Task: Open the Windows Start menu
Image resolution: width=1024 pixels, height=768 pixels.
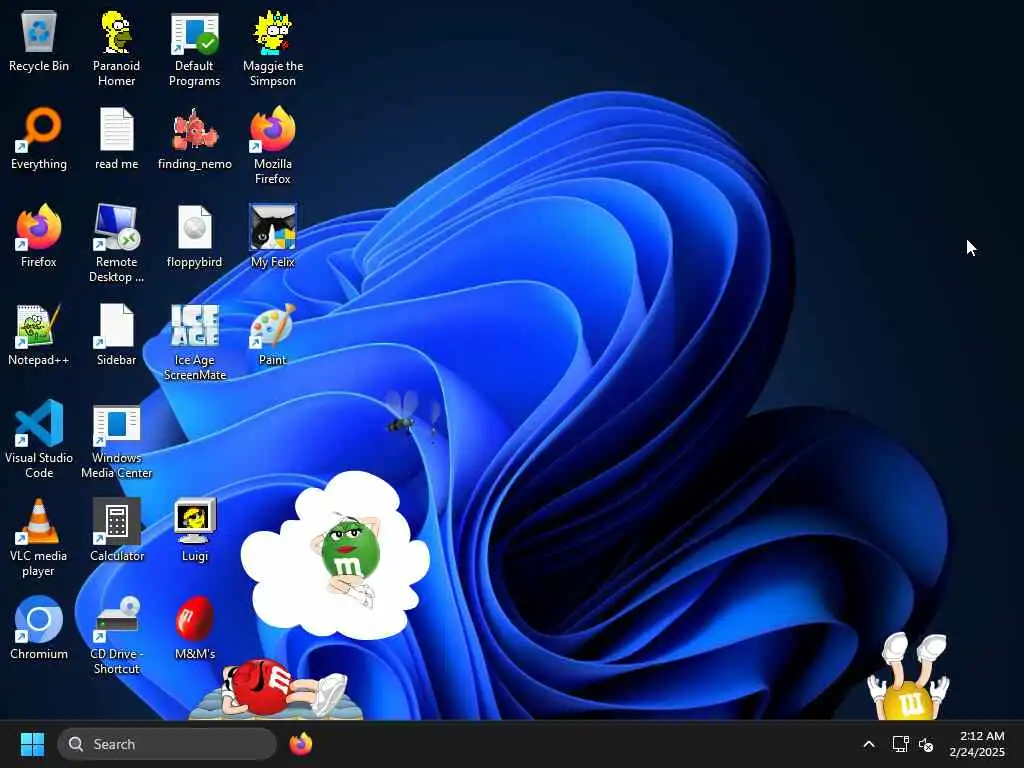Action: 32,744
